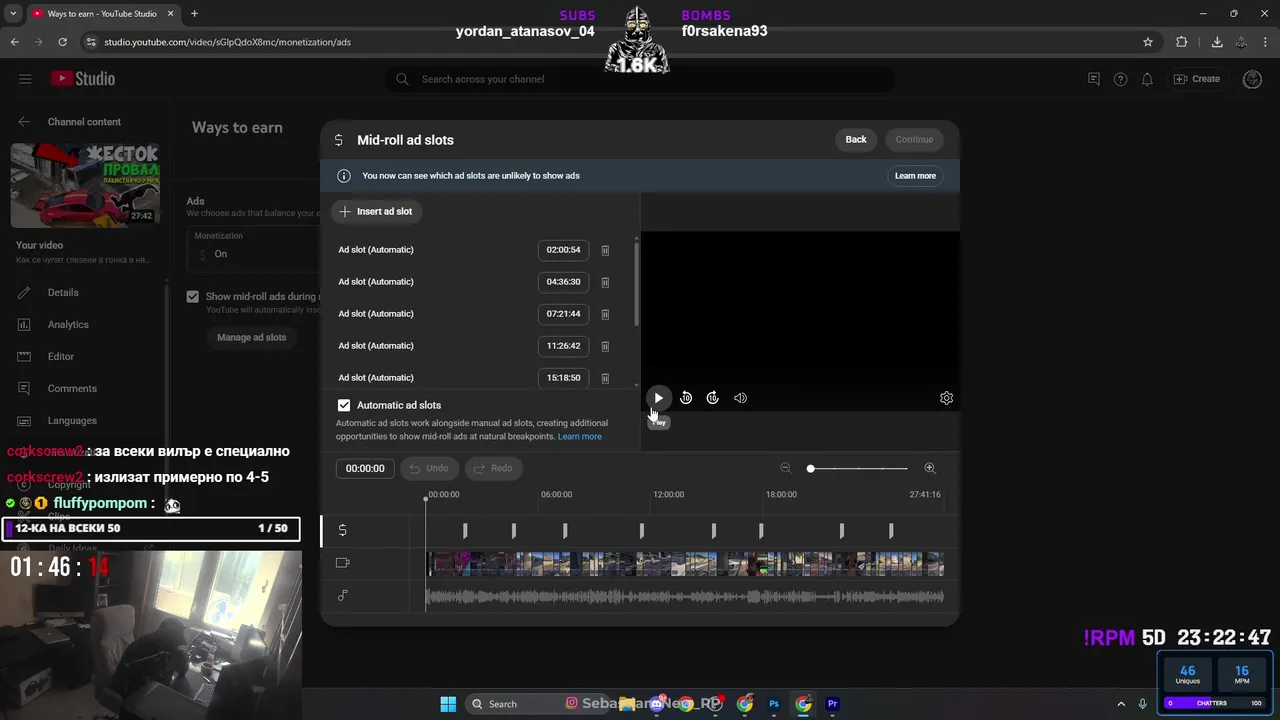The width and height of the screenshot is (1280, 720).
Task: Delete ad slot at 11:26:42
Action: 605,346
